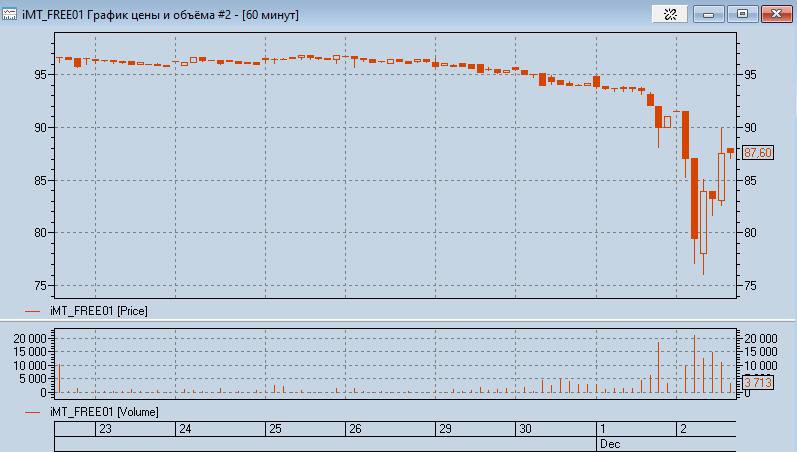The image size is (797, 452).
Task: Close the chart window
Action: [776, 14]
